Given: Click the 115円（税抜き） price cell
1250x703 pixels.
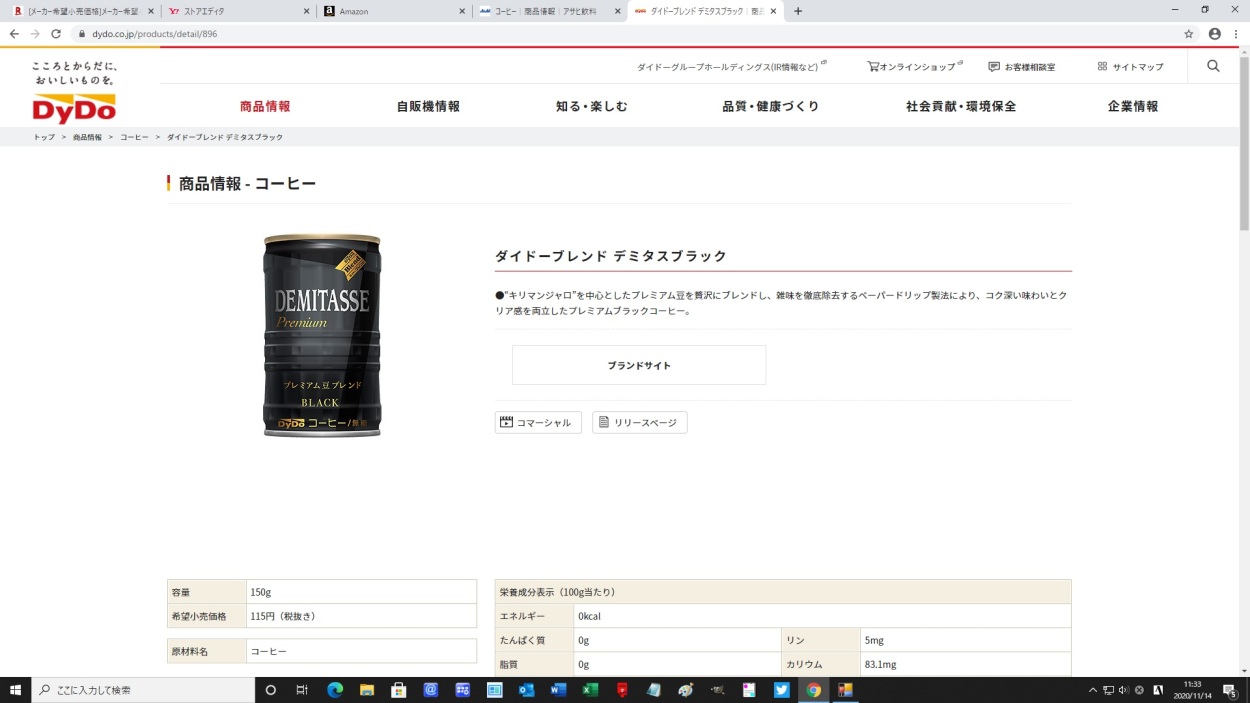Looking at the screenshot, I should [361, 616].
